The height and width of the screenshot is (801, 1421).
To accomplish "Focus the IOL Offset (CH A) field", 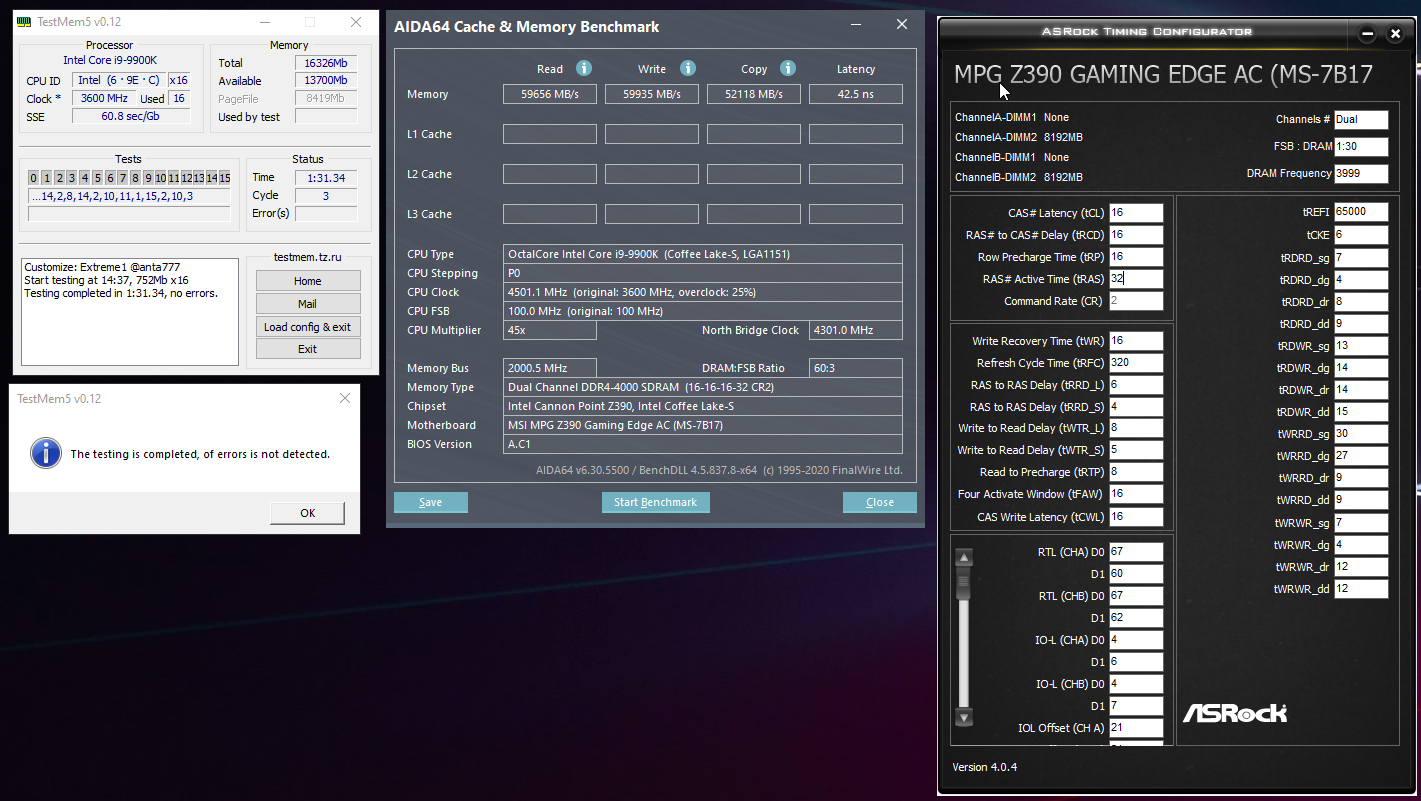I will coord(1136,728).
